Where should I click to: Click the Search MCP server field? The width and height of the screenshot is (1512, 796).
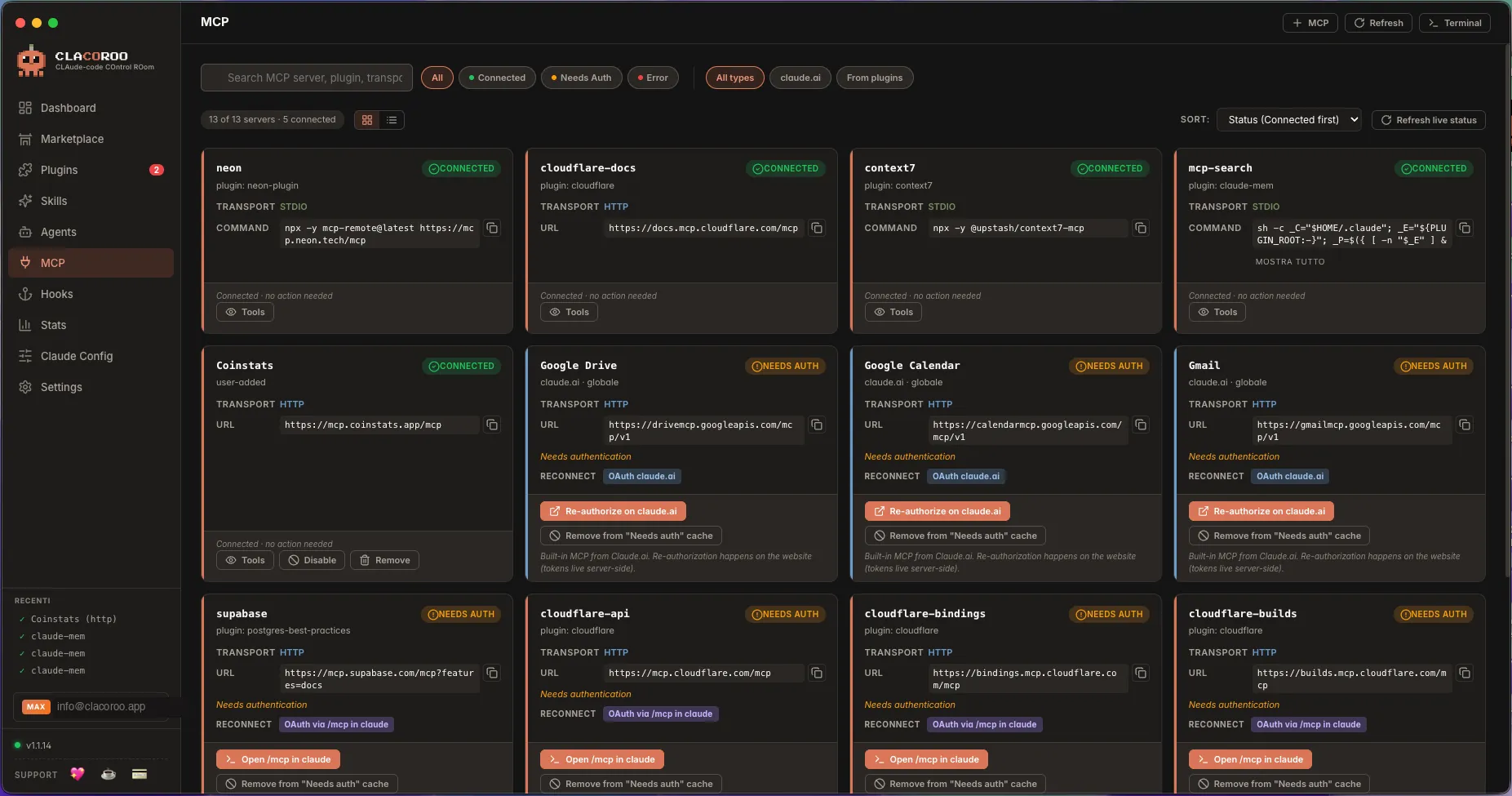[307, 78]
